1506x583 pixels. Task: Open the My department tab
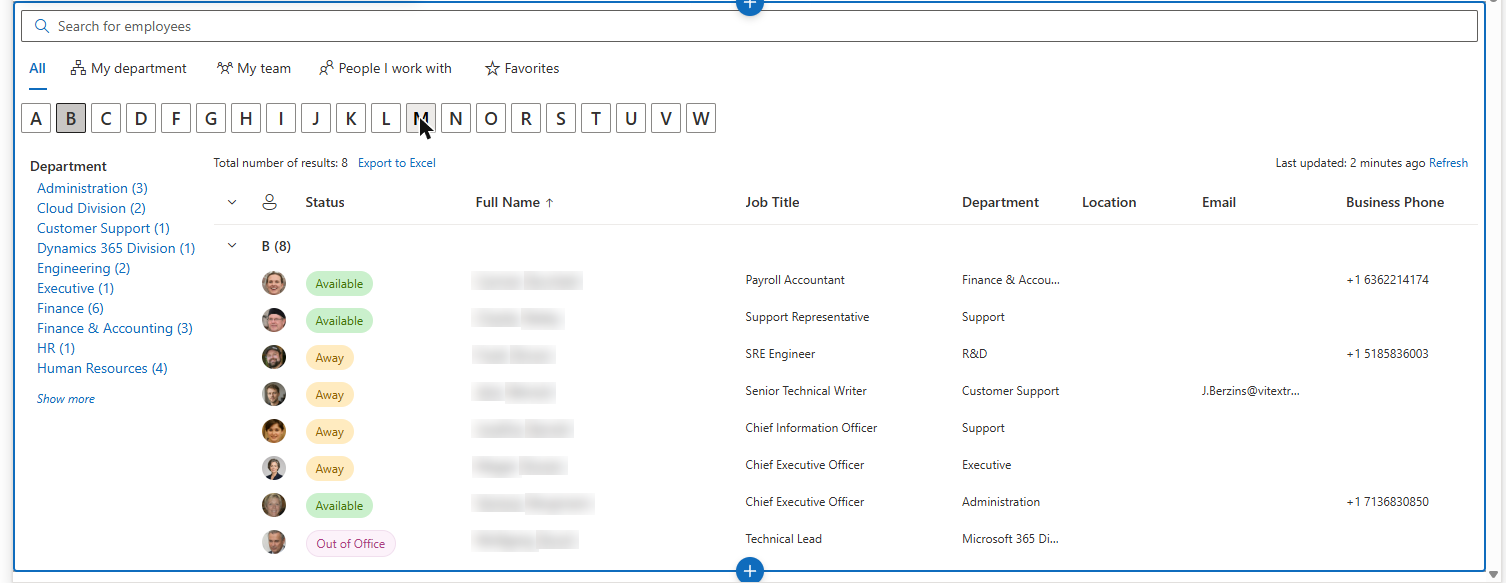128,69
